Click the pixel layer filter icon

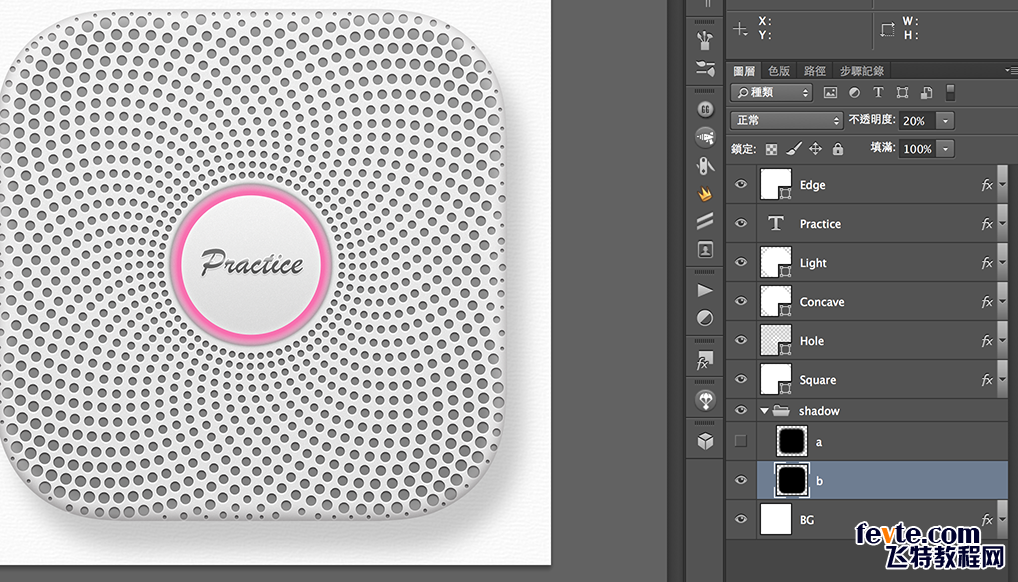pos(830,93)
